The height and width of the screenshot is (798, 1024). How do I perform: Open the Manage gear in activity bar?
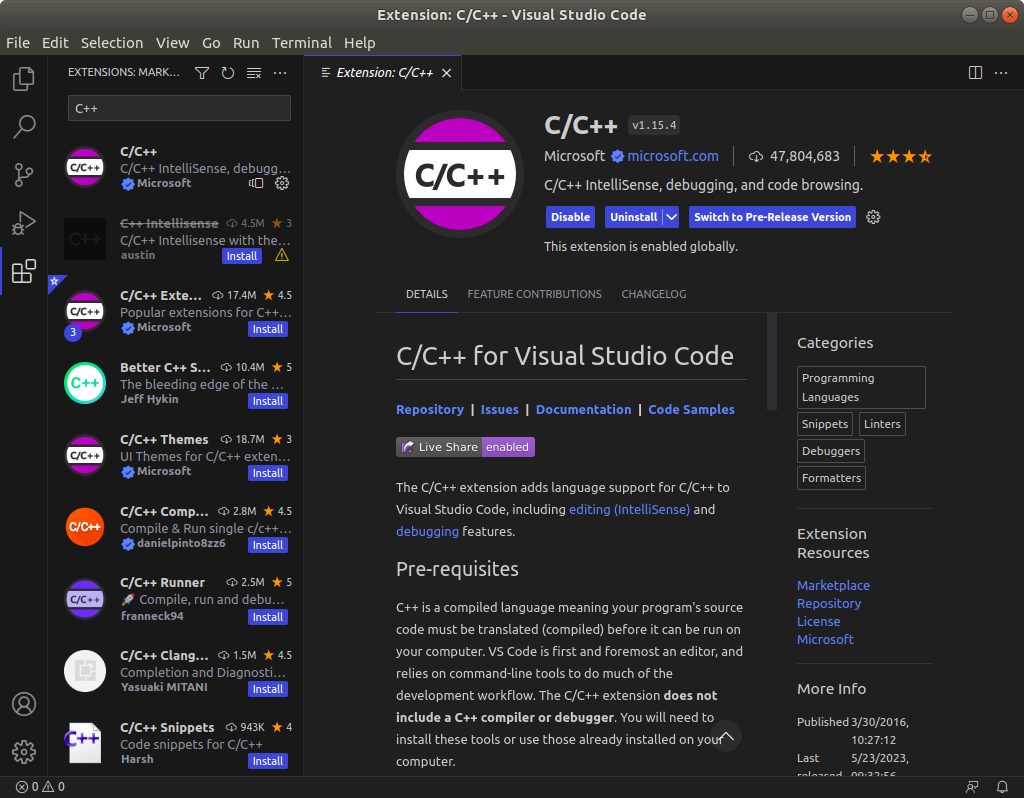point(24,752)
